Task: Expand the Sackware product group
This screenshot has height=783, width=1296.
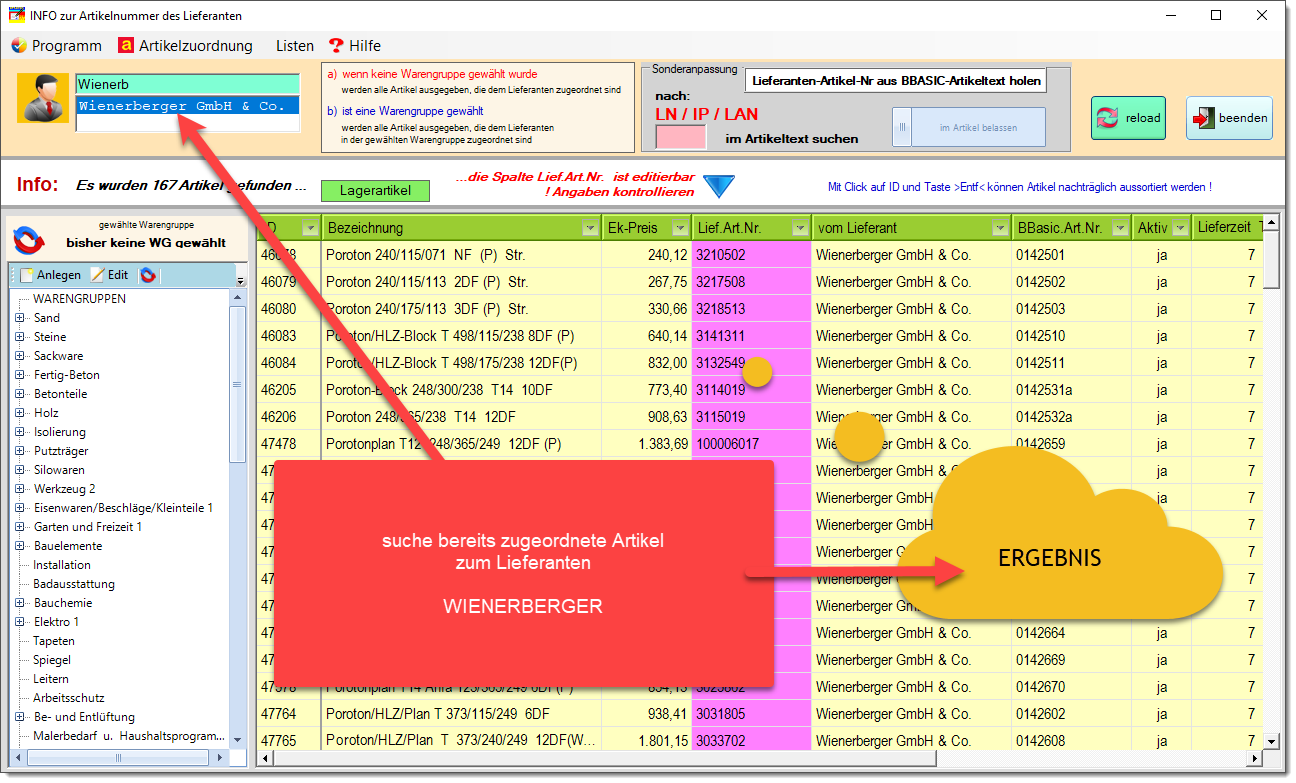Action: 20,356
